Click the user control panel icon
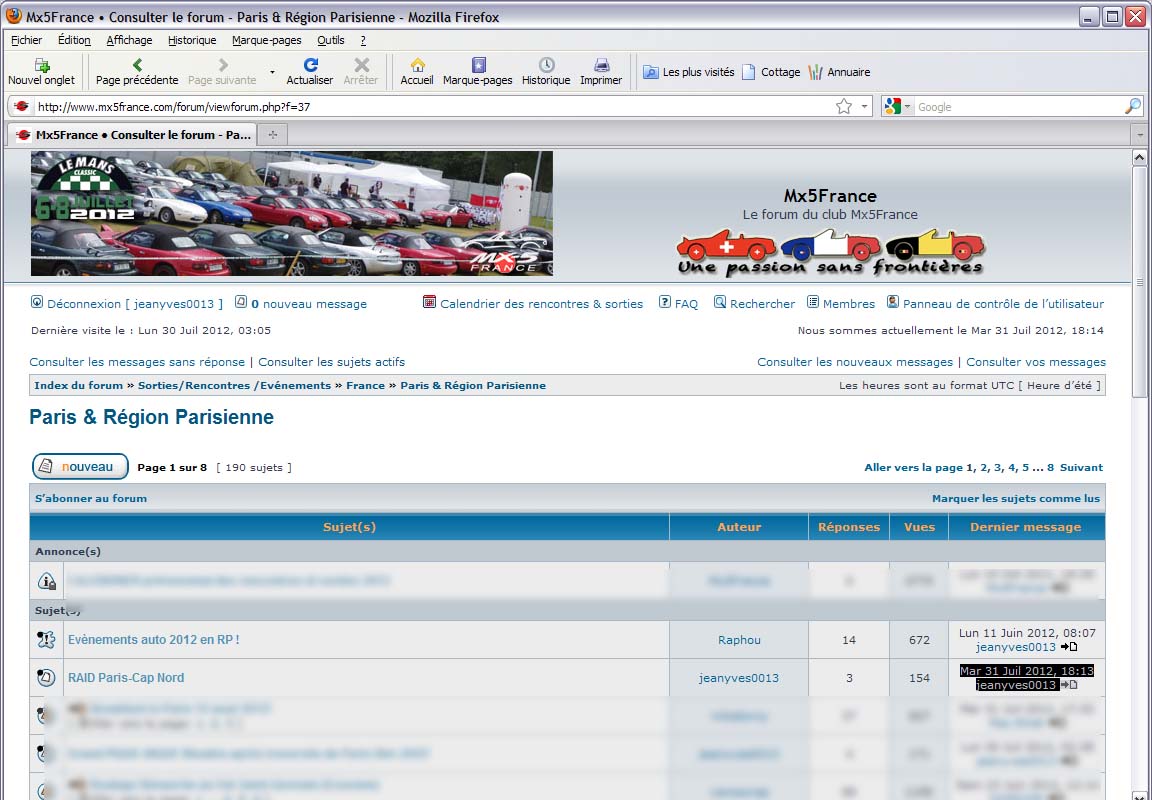This screenshot has height=800, width=1152. [x=893, y=302]
